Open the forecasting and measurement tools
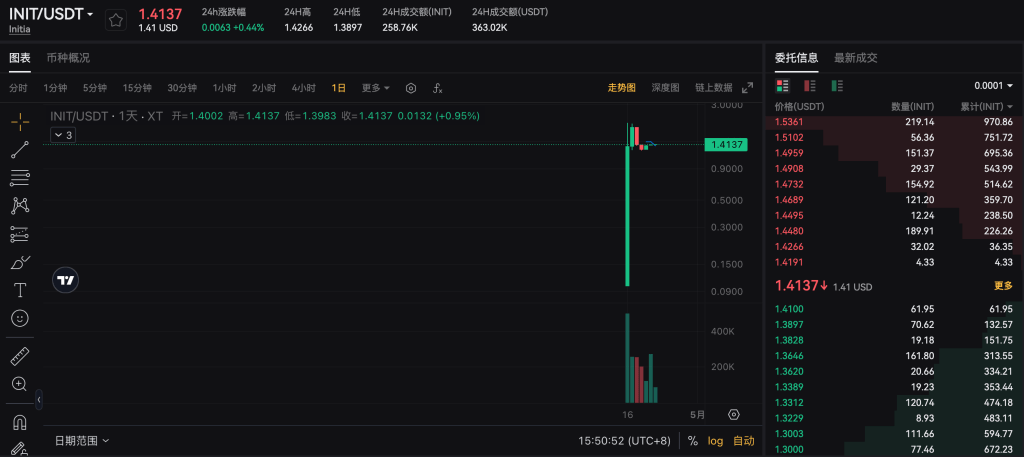 point(20,234)
